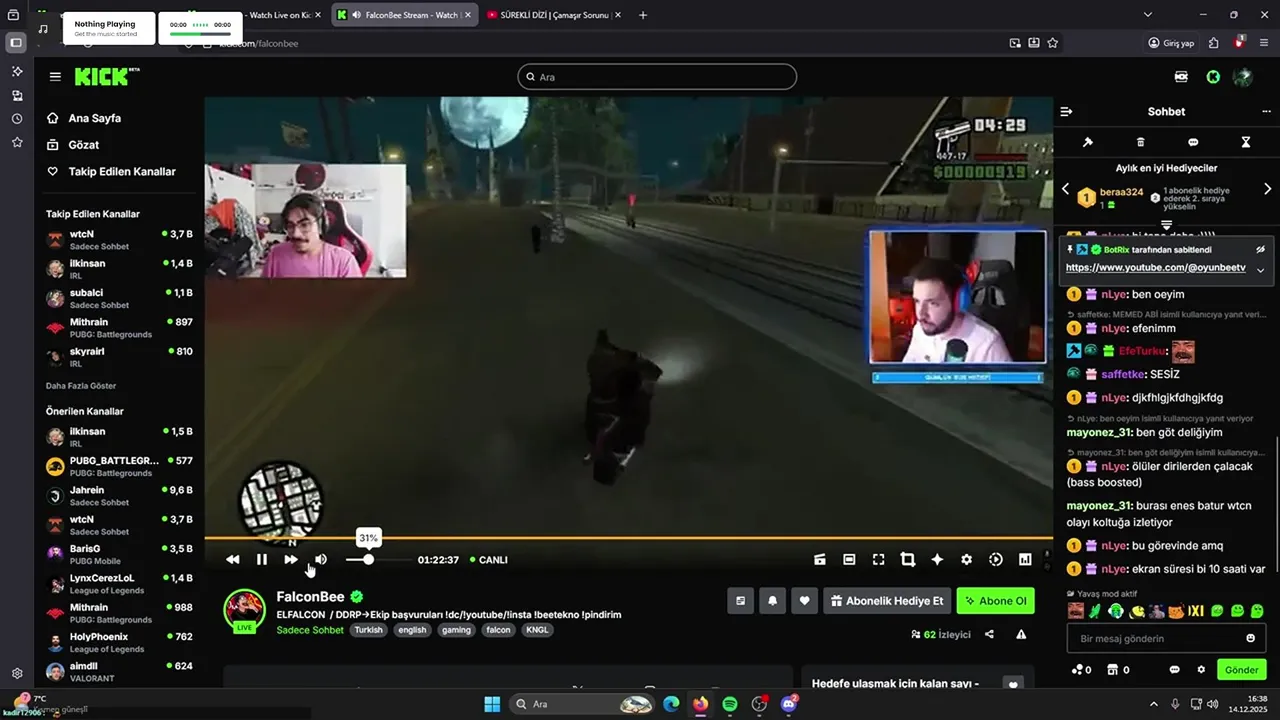Click the chat bubble icon beside settings gear

[x=1175, y=670]
